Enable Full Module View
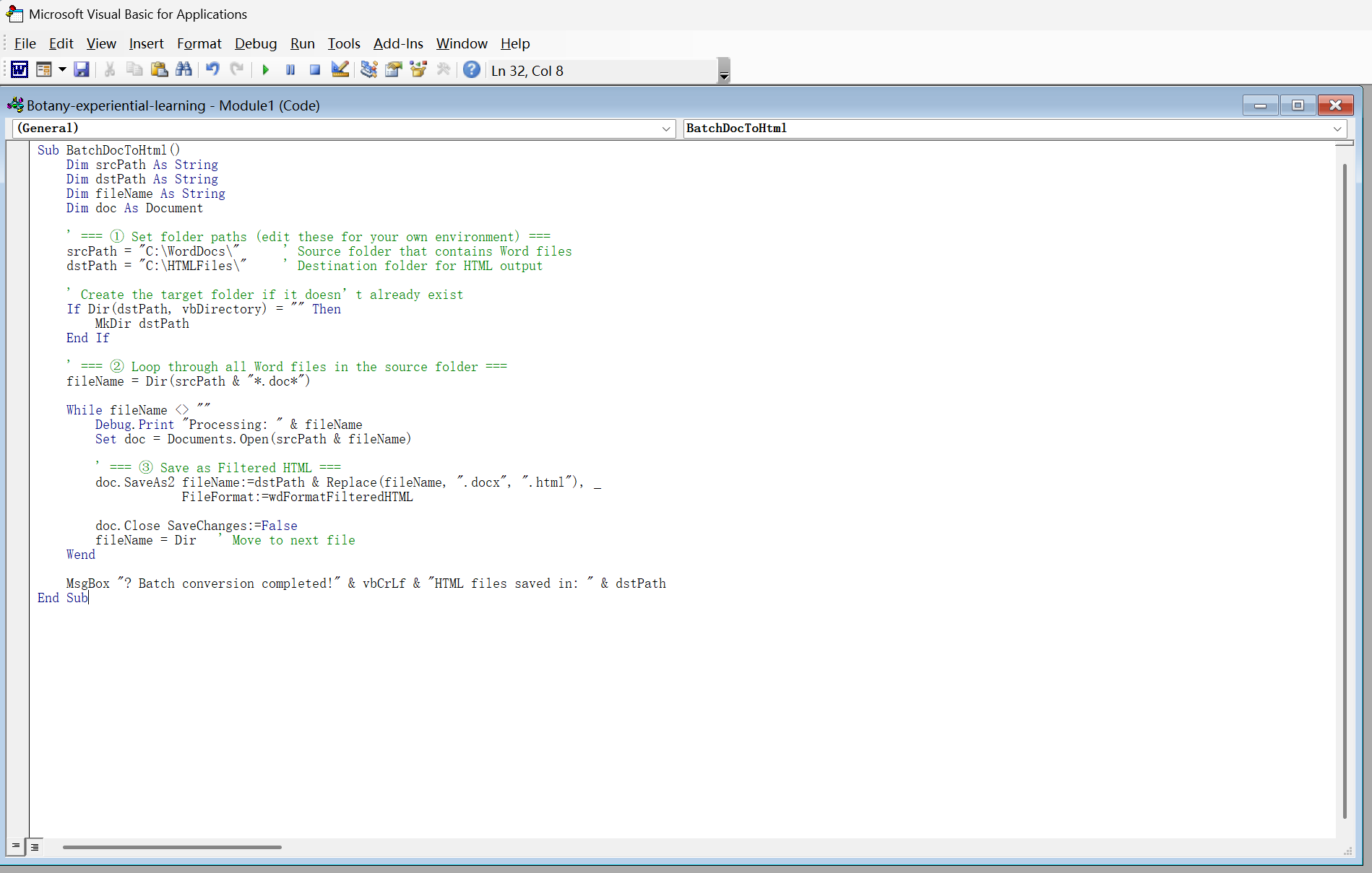 pyautogui.click(x=35, y=846)
